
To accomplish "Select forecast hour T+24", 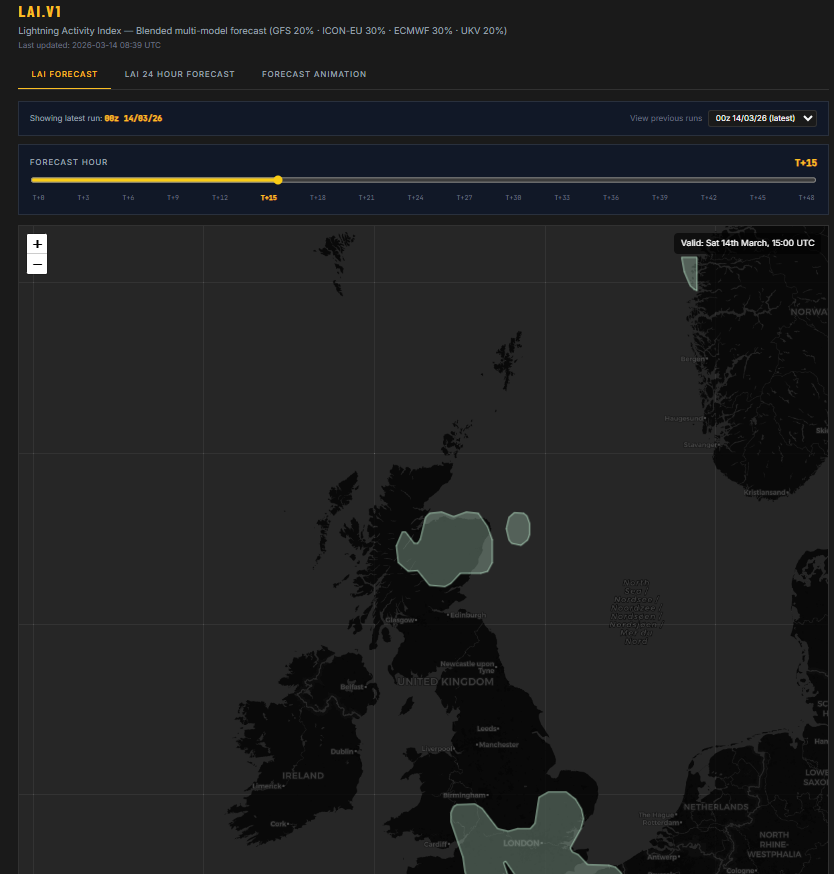I will coord(415,197).
